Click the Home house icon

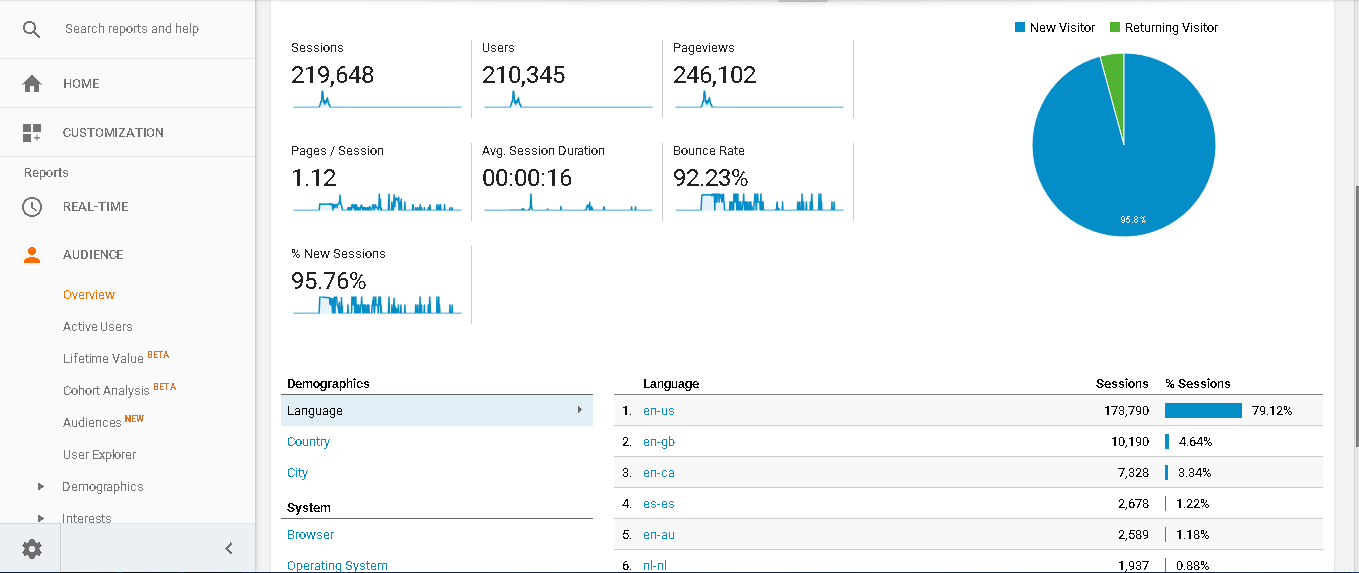(x=32, y=84)
